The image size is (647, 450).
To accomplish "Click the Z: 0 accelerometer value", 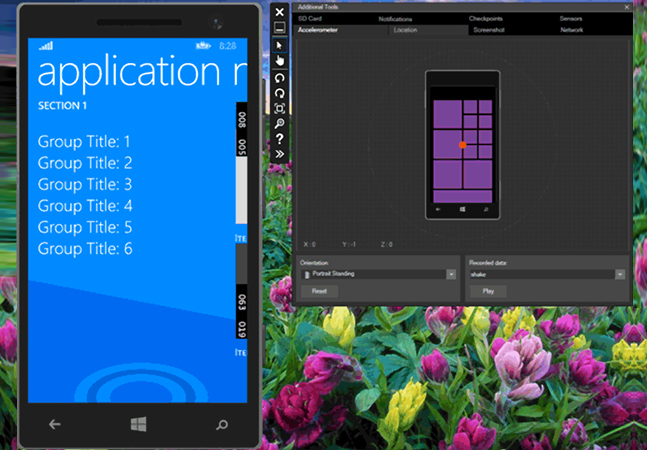I will [387, 245].
